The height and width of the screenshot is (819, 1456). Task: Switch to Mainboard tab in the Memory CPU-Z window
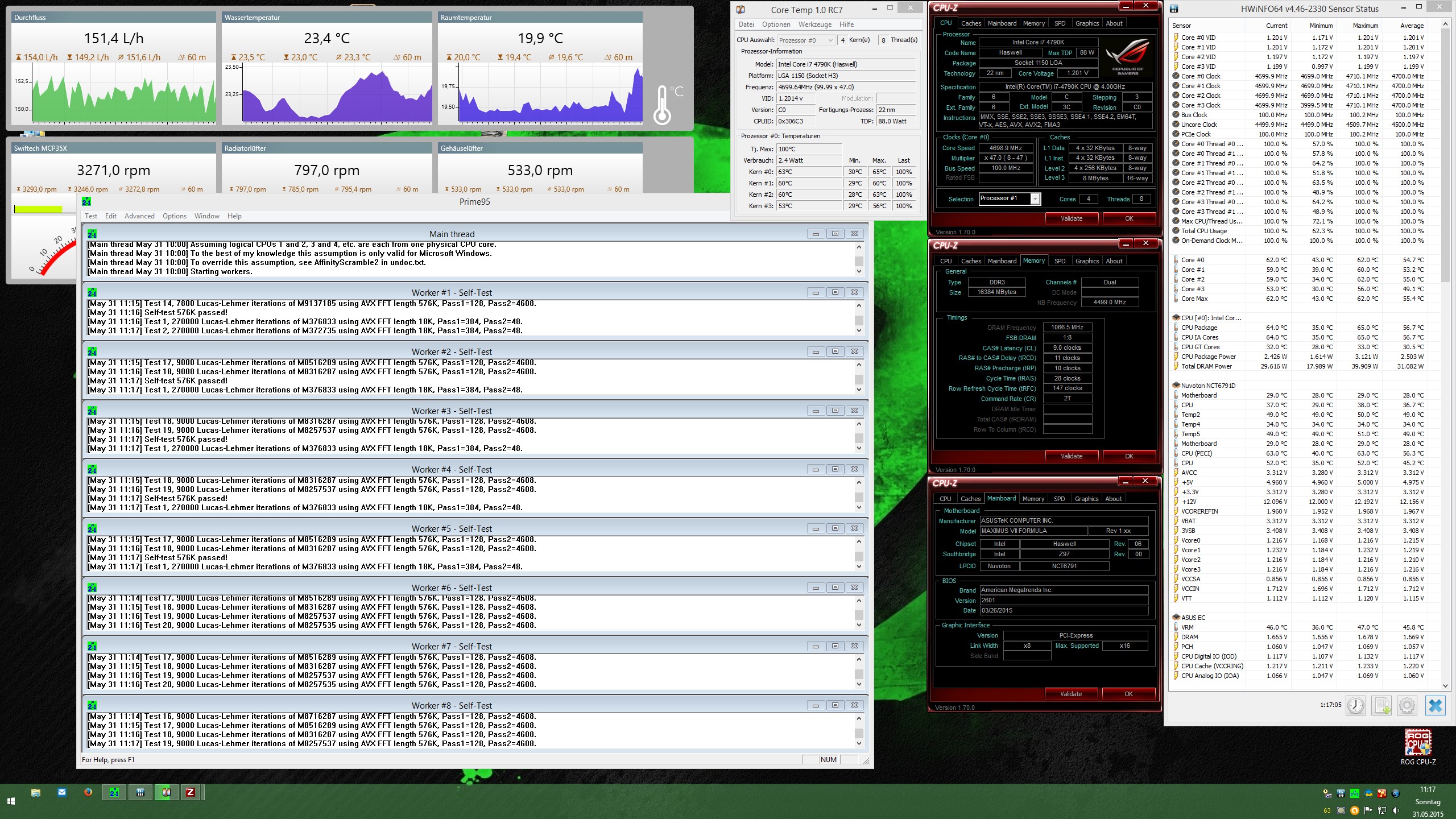tap(1002, 261)
